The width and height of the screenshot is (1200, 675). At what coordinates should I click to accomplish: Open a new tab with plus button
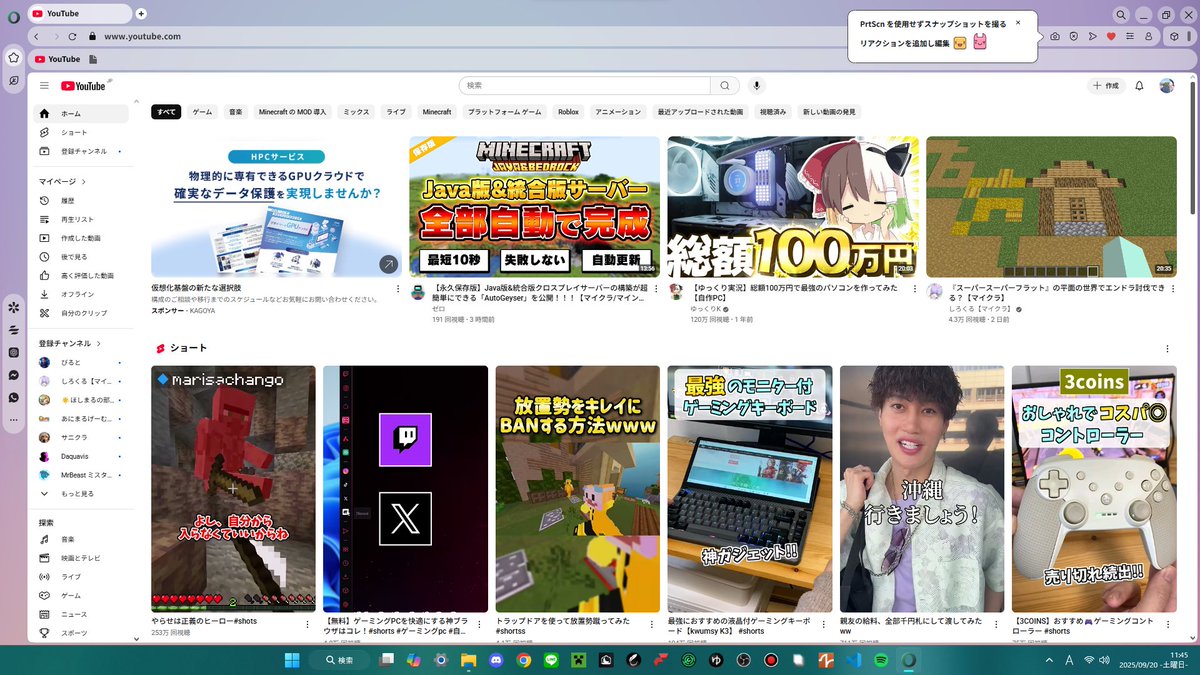pyautogui.click(x=141, y=14)
